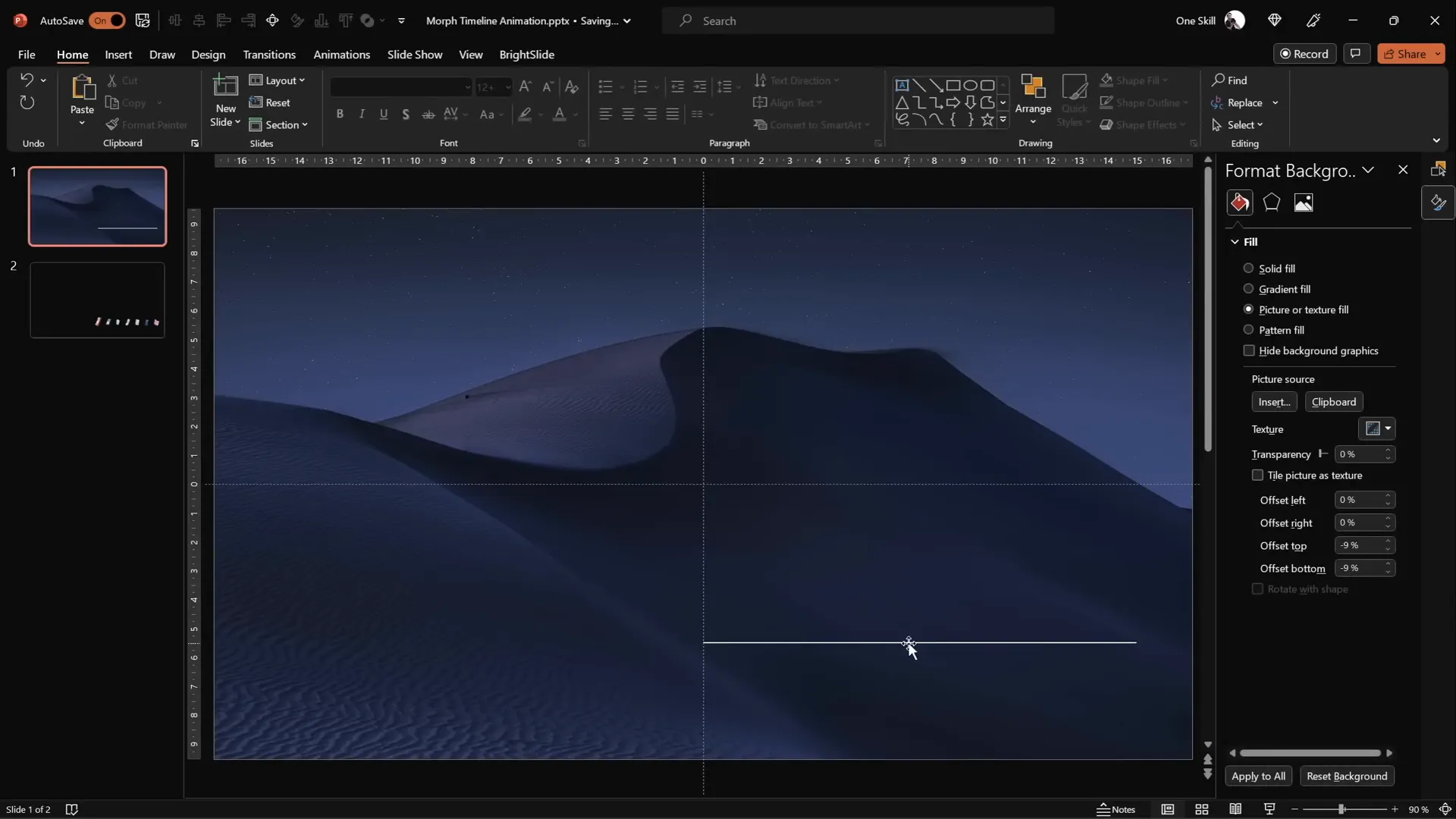
Task: Open the BrightSlide tab
Action: [x=528, y=54]
